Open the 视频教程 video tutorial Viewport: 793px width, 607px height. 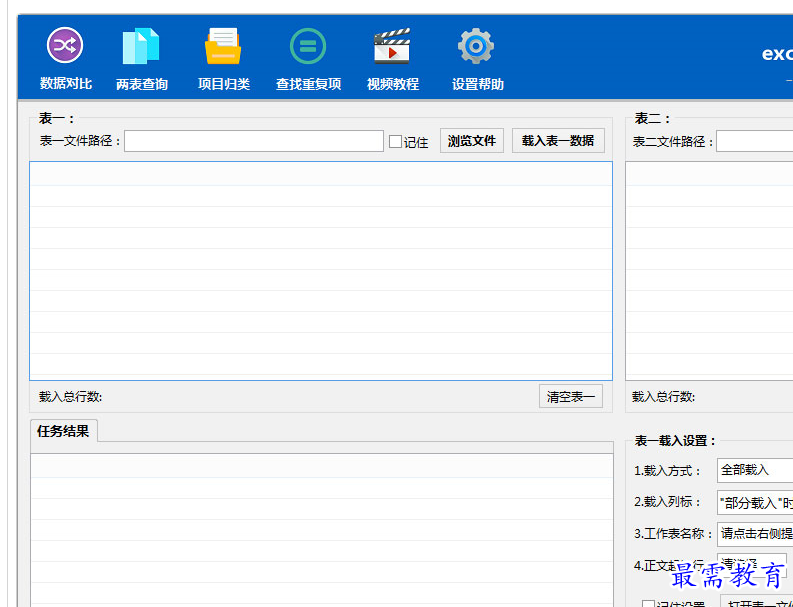392,58
